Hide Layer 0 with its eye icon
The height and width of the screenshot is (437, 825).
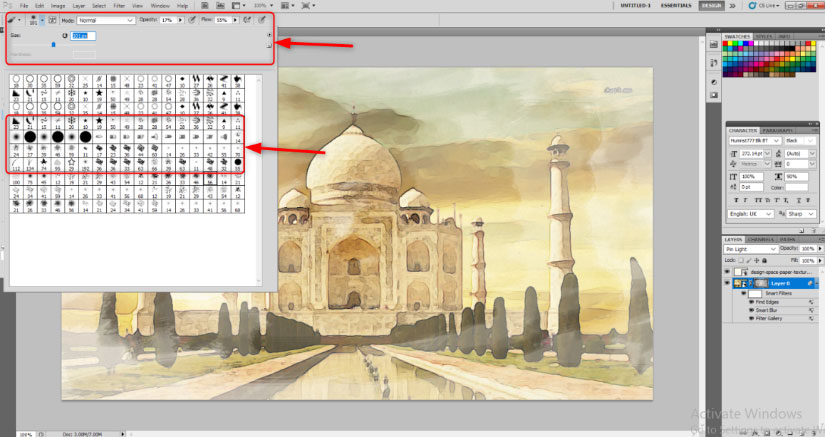[x=727, y=283]
